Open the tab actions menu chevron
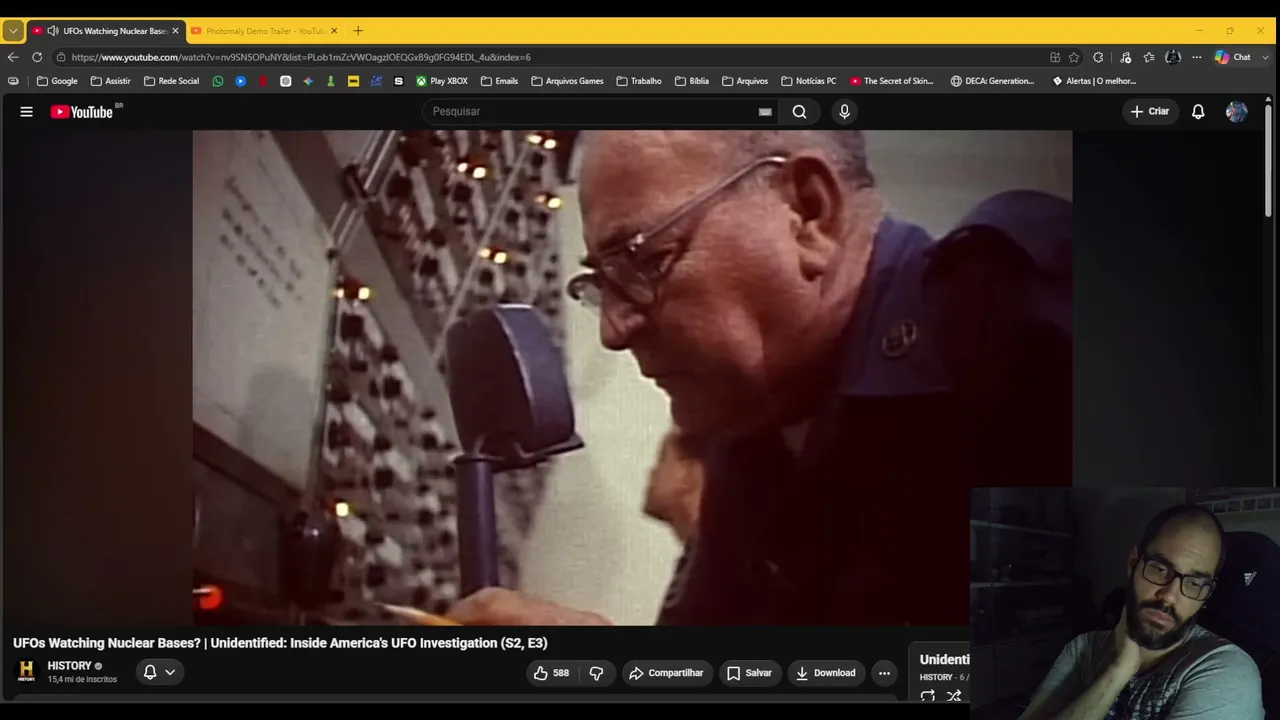The height and width of the screenshot is (720, 1280). [x=13, y=31]
